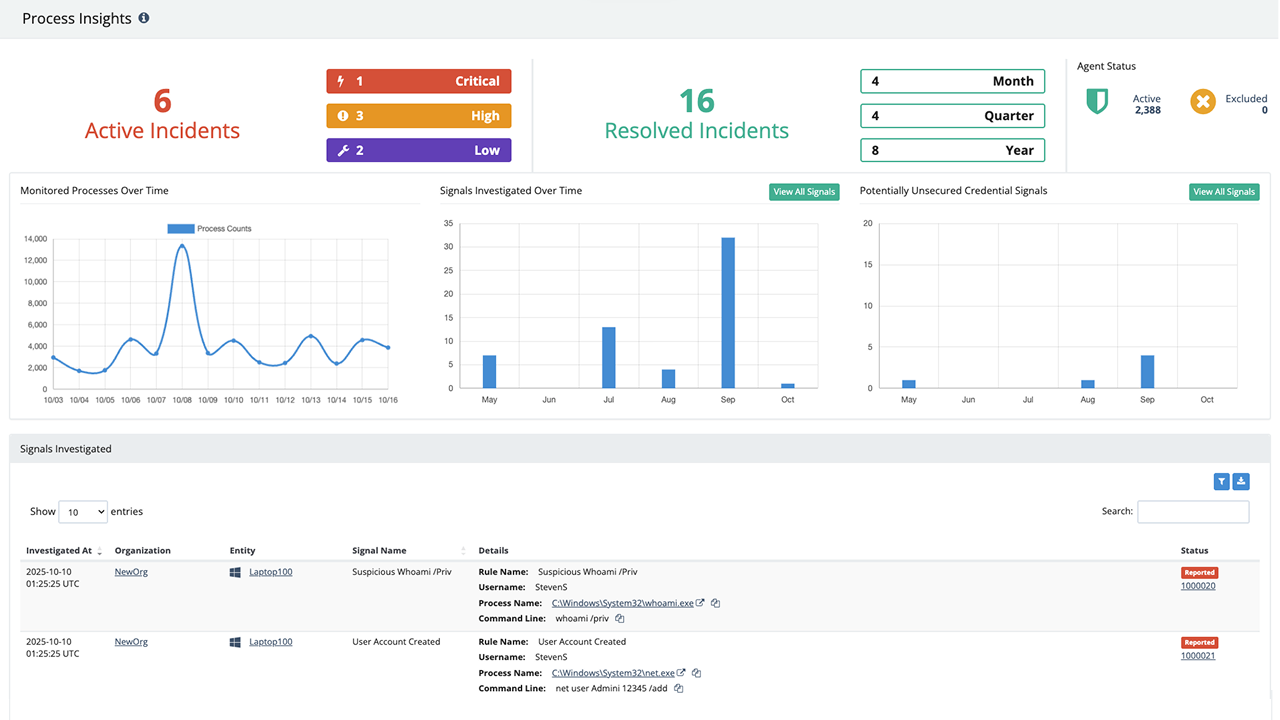Copy the 'whoami /priv' command line
Viewport: 1280px width, 720px height.
tap(620, 619)
